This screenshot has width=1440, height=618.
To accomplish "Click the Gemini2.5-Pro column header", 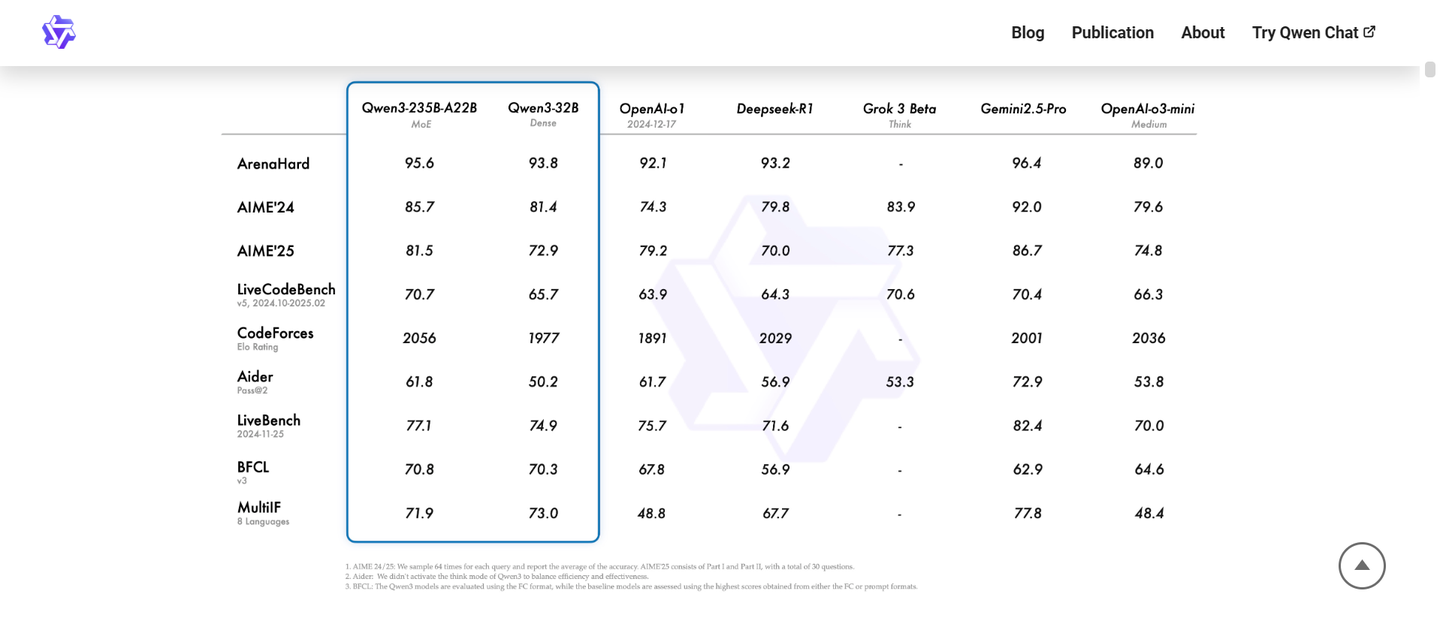I will (x=1023, y=108).
